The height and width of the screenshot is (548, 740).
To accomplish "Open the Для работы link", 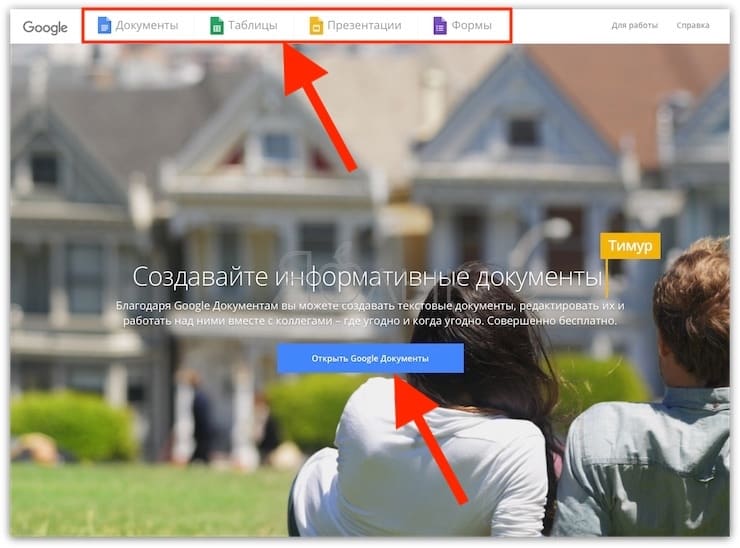I will (x=634, y=25).
